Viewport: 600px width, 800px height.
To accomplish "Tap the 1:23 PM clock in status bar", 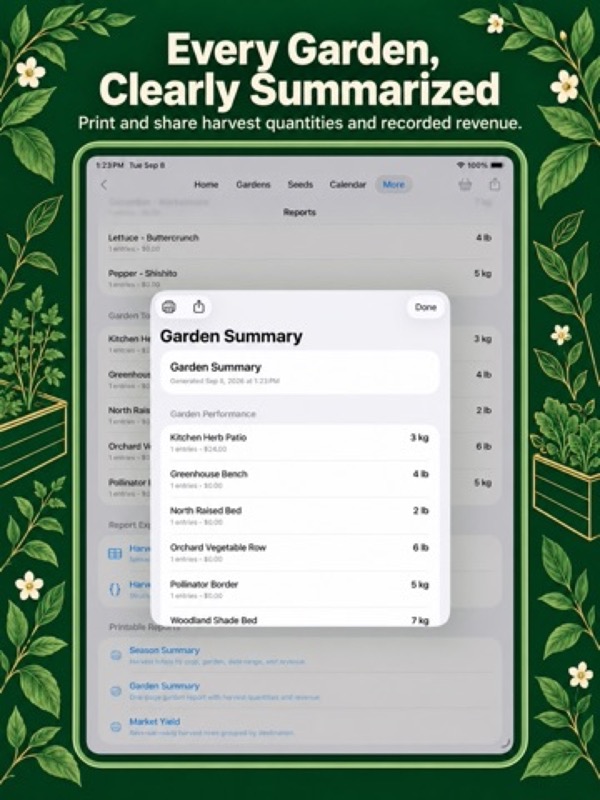I will (x=110, y=165).
